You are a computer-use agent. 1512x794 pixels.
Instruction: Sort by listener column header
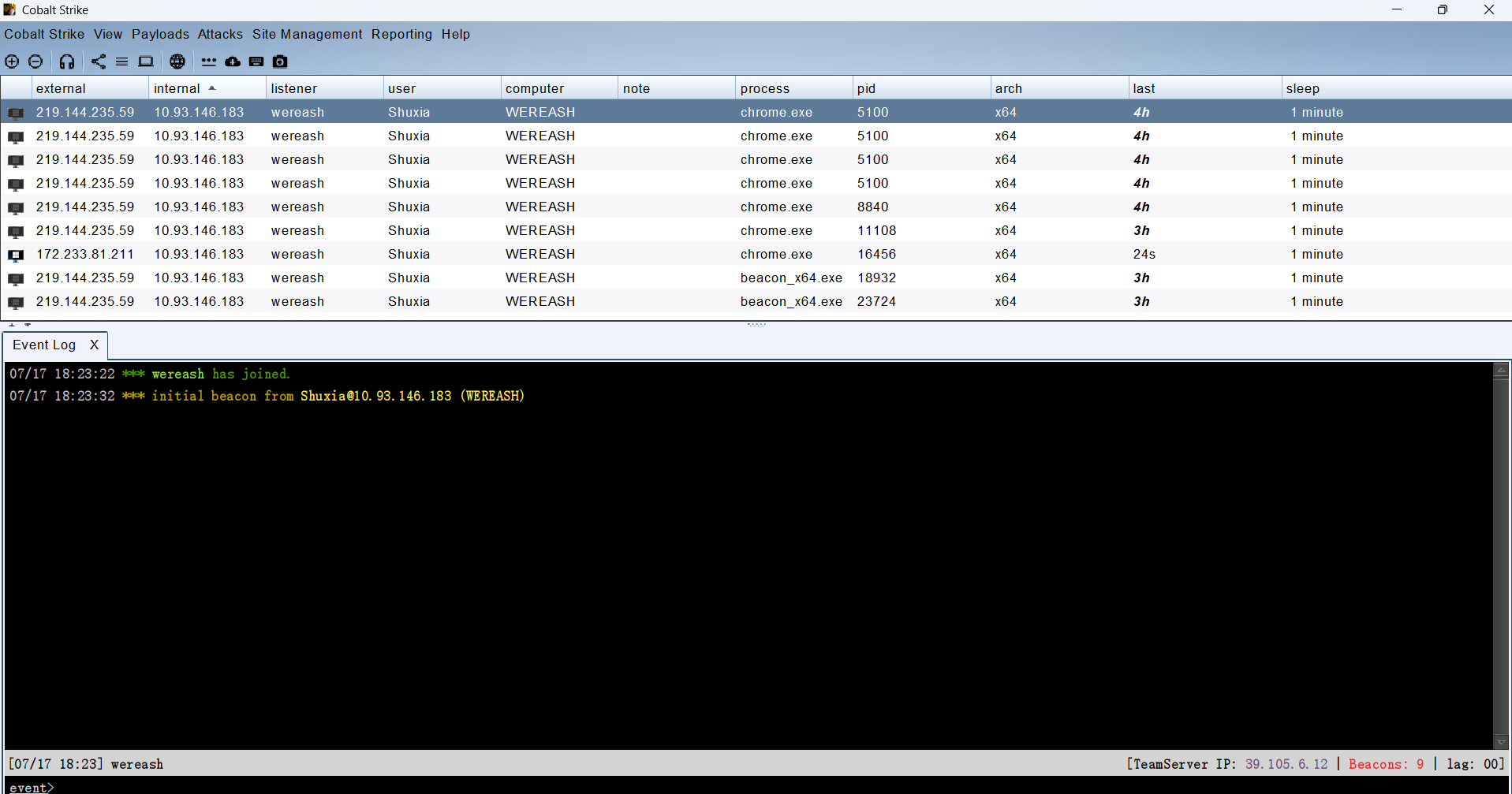[x=324, y=88]
